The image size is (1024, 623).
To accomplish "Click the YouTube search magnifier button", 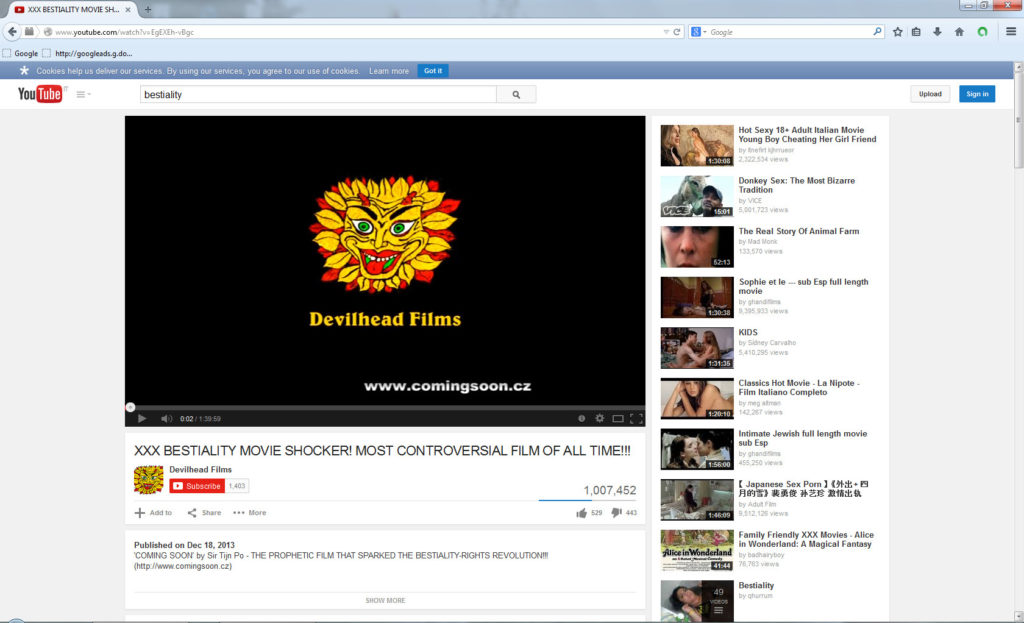I will 517,95.
